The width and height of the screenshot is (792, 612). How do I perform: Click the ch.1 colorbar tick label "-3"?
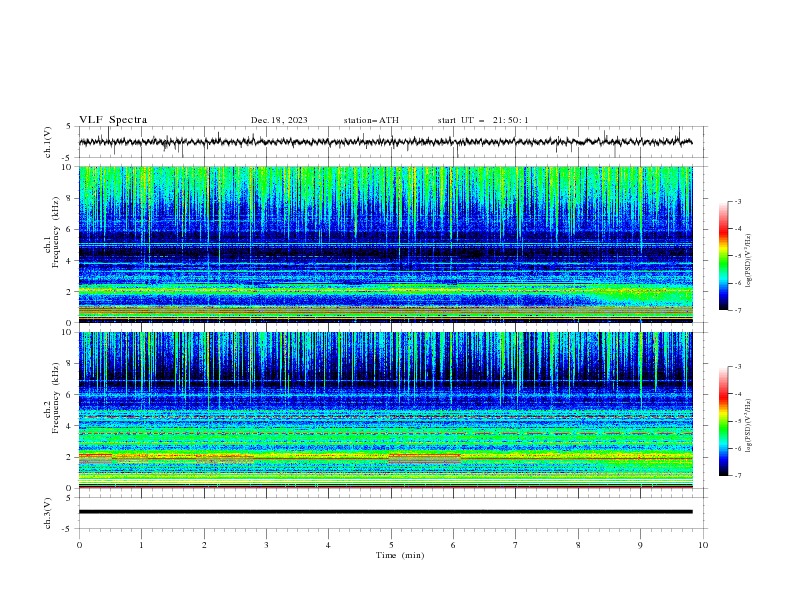(x=738, y=201)
